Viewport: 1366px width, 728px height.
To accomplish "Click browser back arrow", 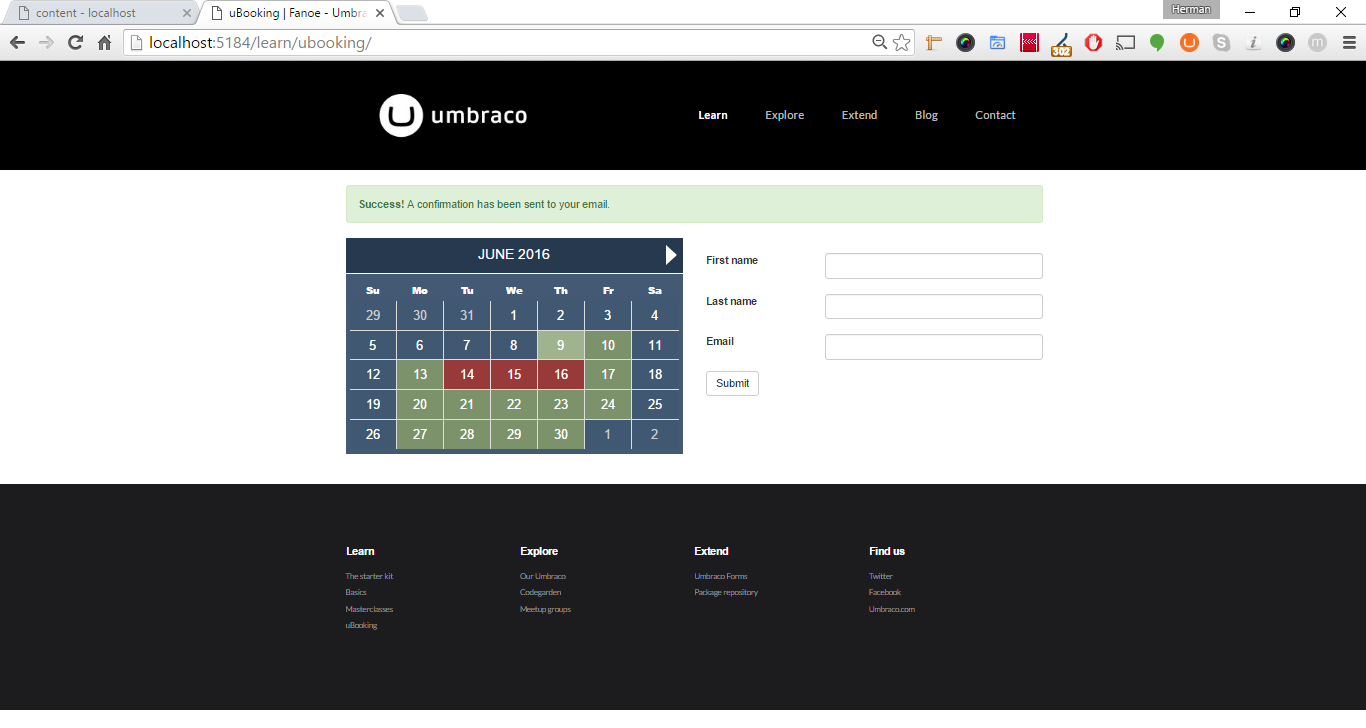I will 17,43.
